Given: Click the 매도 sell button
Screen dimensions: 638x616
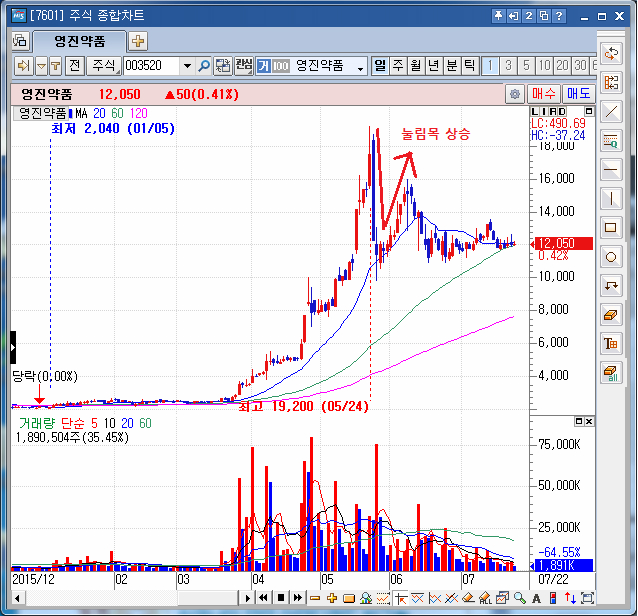Looking at the screenshot, I should 578,94.
